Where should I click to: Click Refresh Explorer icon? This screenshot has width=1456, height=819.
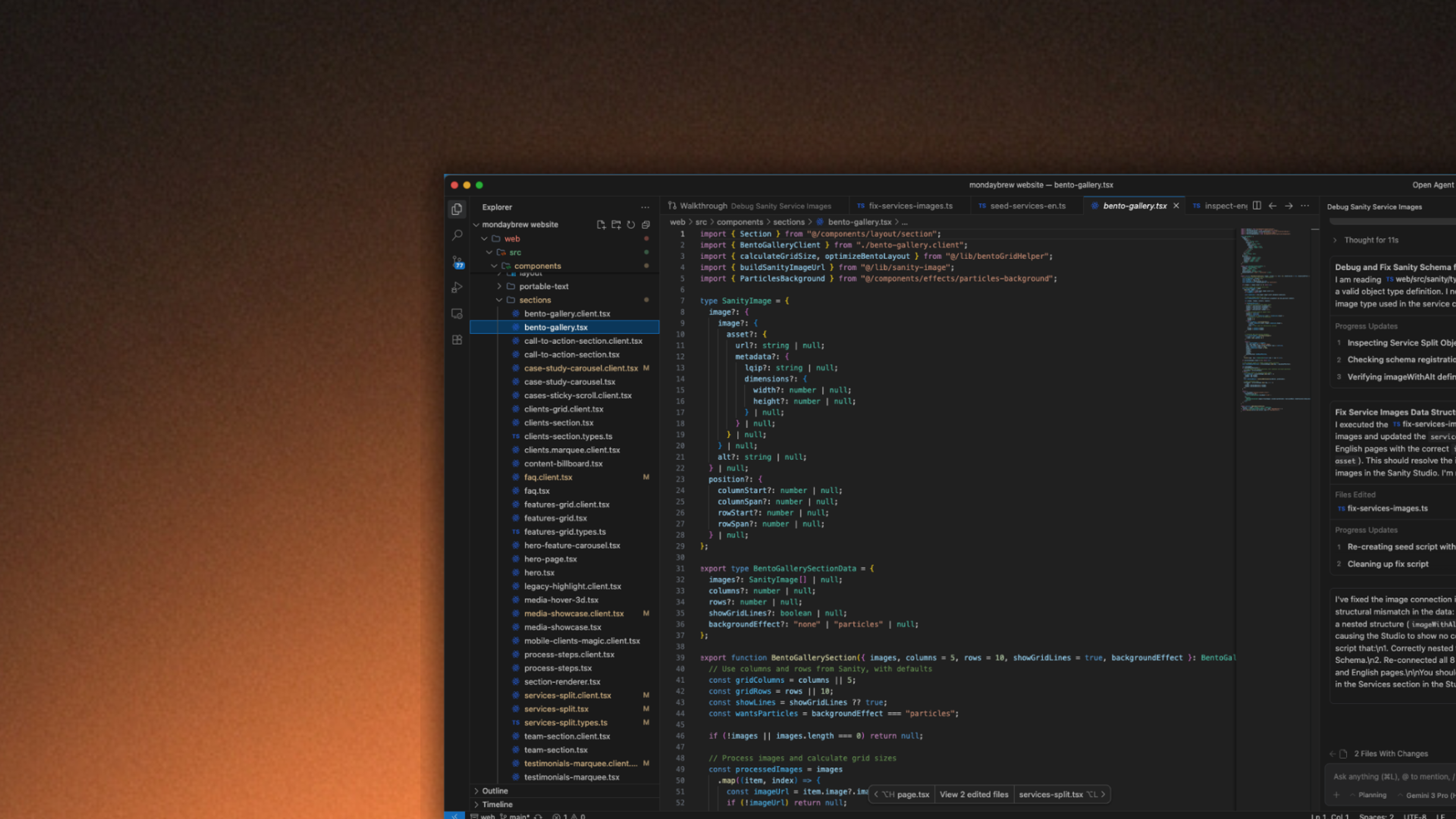pyautogui.click(x=631, y=224)
